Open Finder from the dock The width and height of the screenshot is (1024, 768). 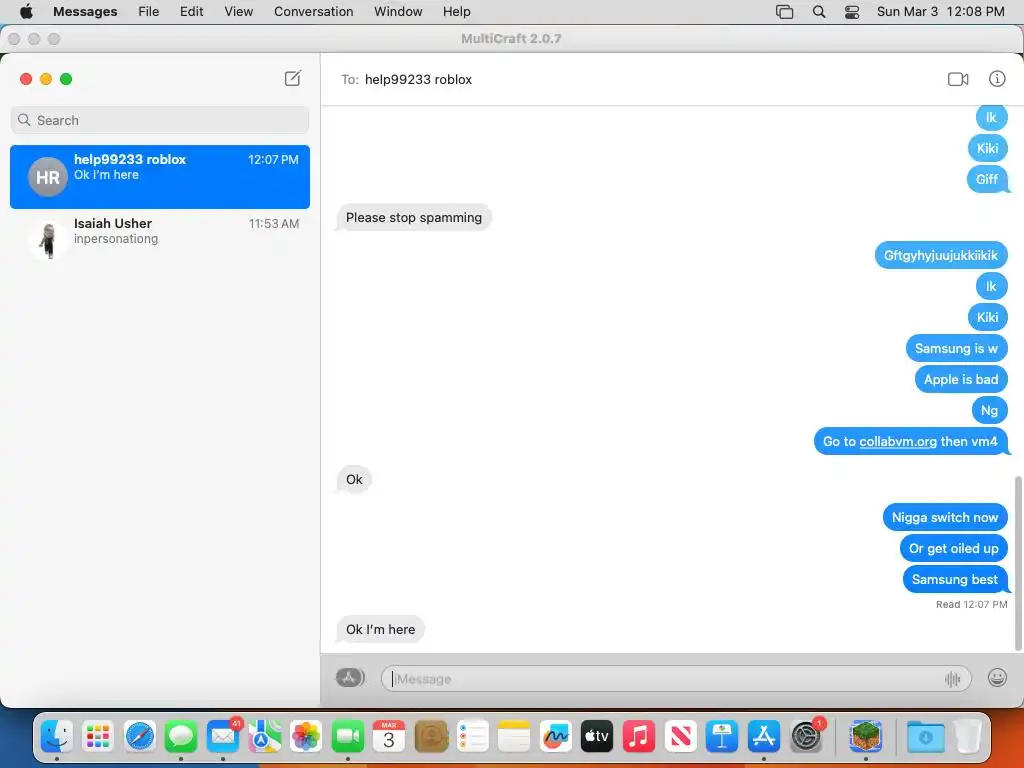click(x=57, y=737)
